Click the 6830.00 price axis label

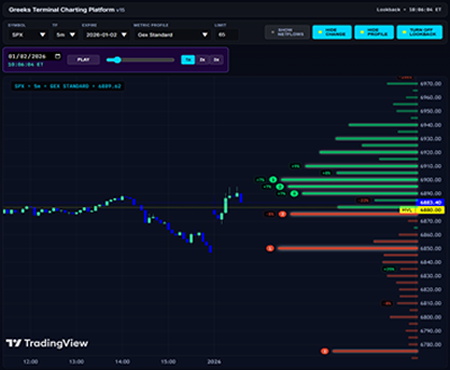pos(431,276)
